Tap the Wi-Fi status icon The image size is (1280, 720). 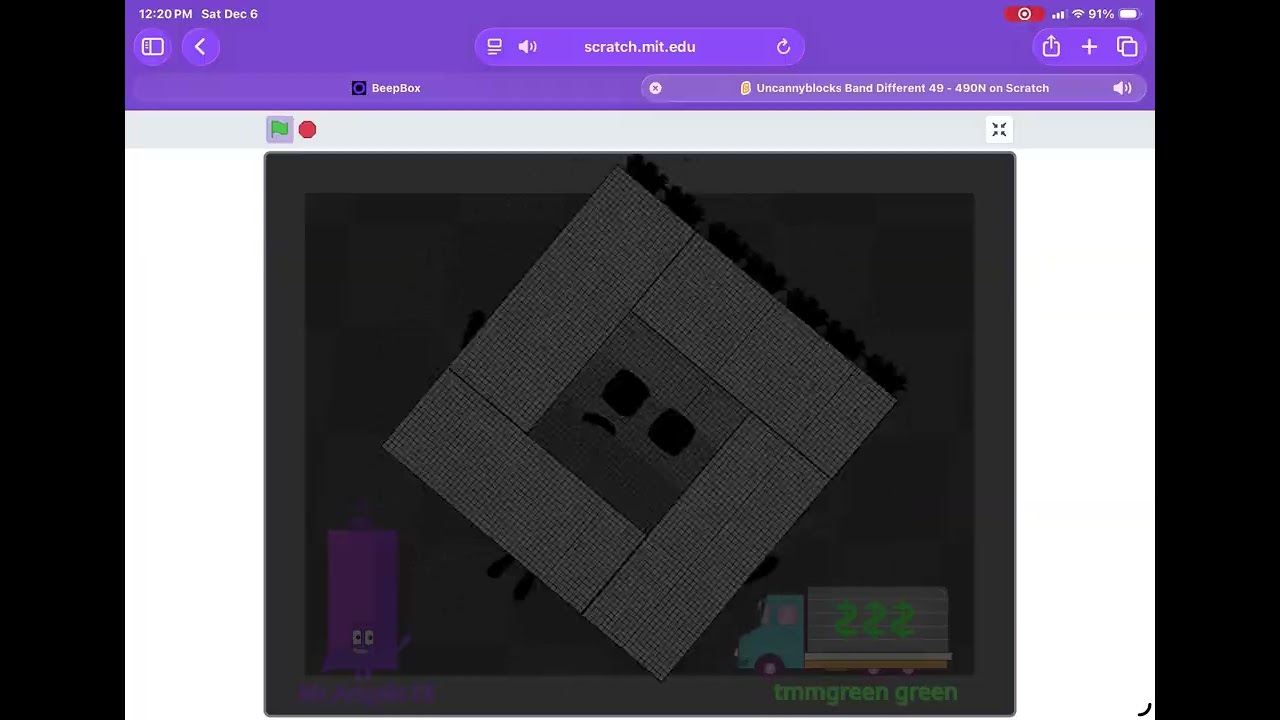pyautogui.click(x=1078, y=14)
